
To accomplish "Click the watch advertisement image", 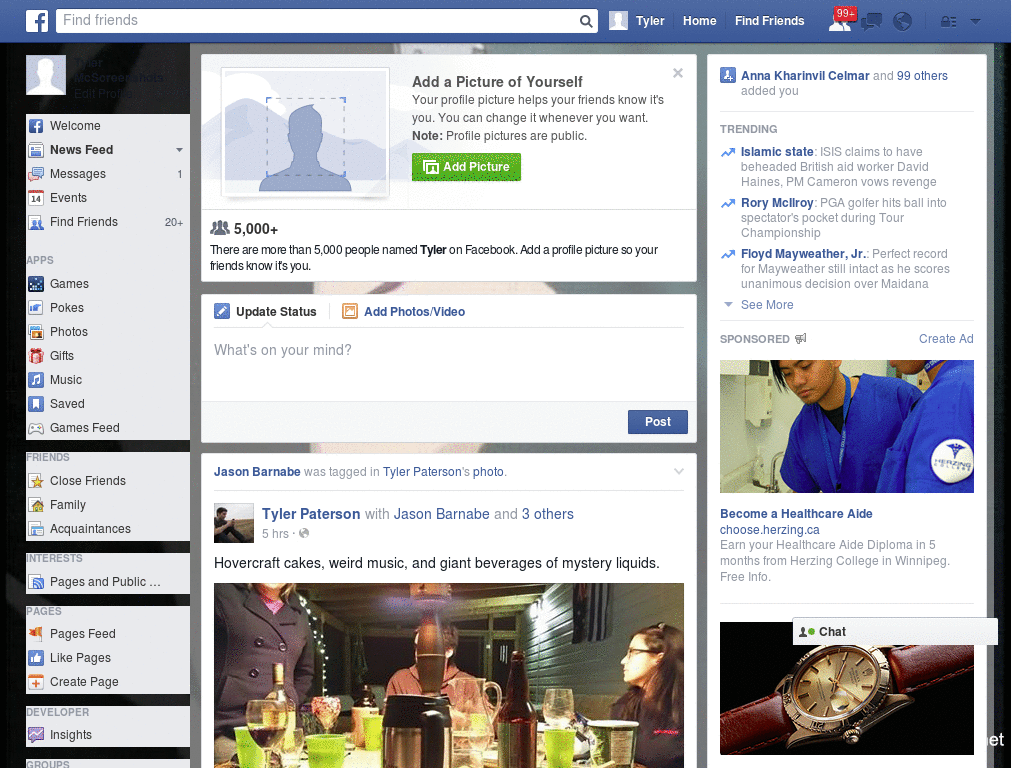I will [x=846, y=688].
